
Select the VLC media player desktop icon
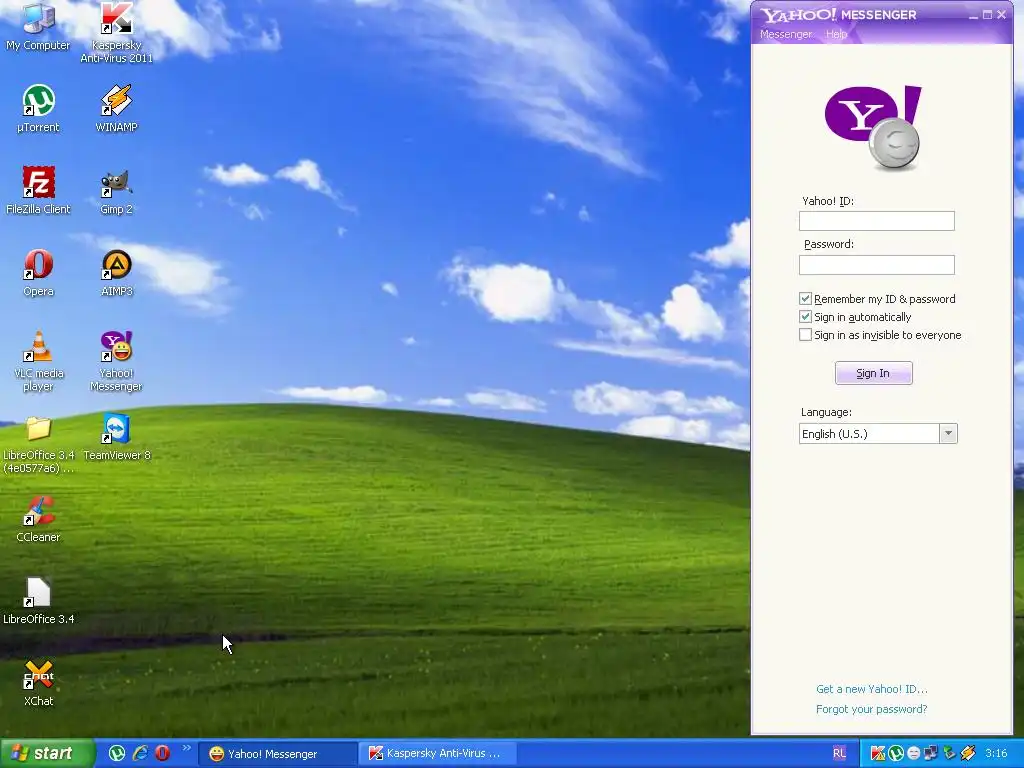point(38,360)
